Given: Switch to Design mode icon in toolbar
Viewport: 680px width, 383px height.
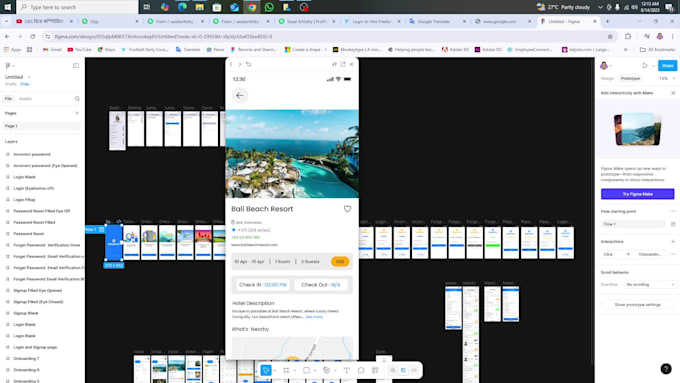Looking at the screenshot, I should point(403,370).
